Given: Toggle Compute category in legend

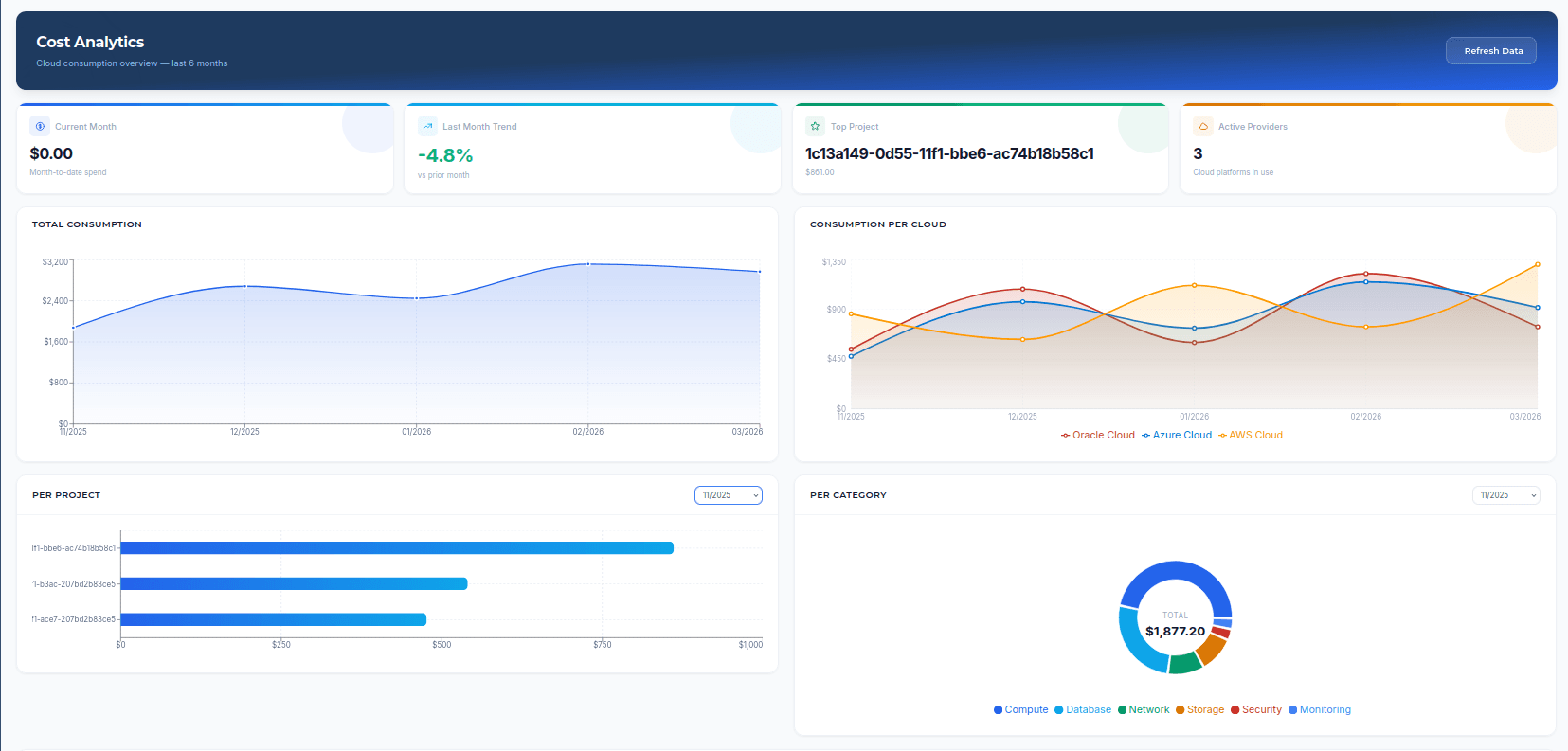Looking at the screenshot, I should [x=1020, y=709].
